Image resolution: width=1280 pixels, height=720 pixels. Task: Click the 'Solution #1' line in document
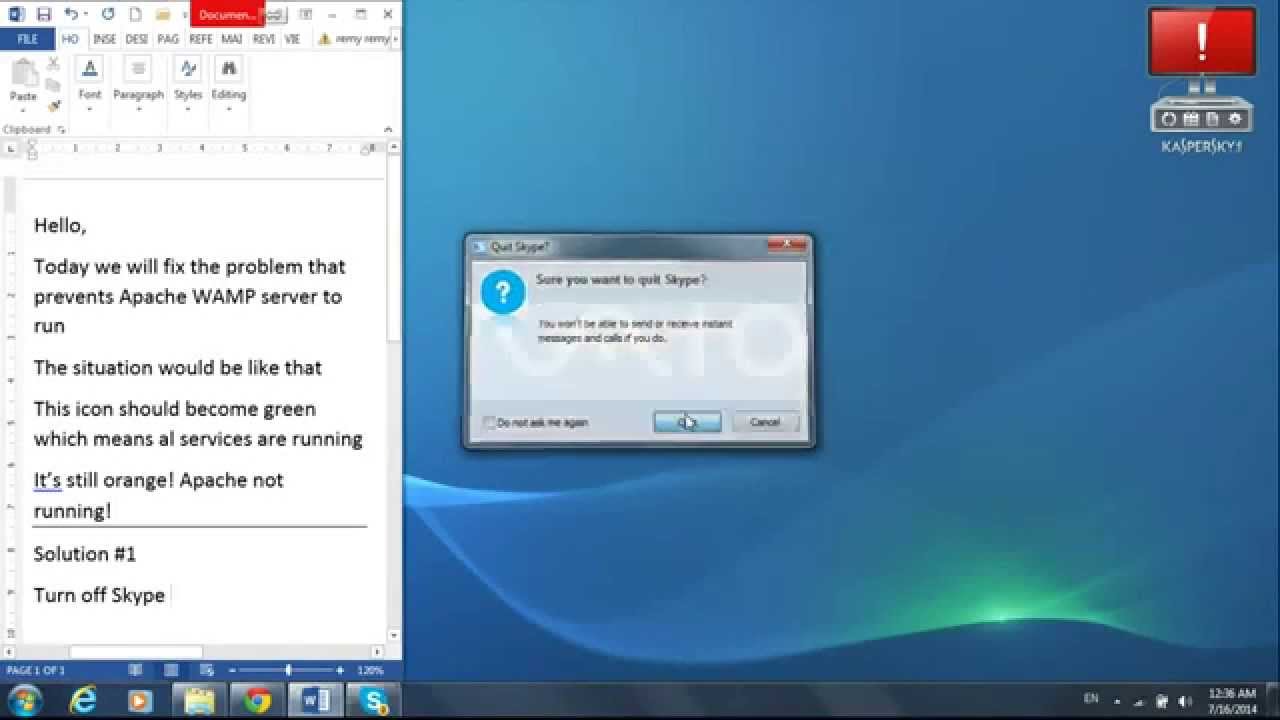click(85, 554)
